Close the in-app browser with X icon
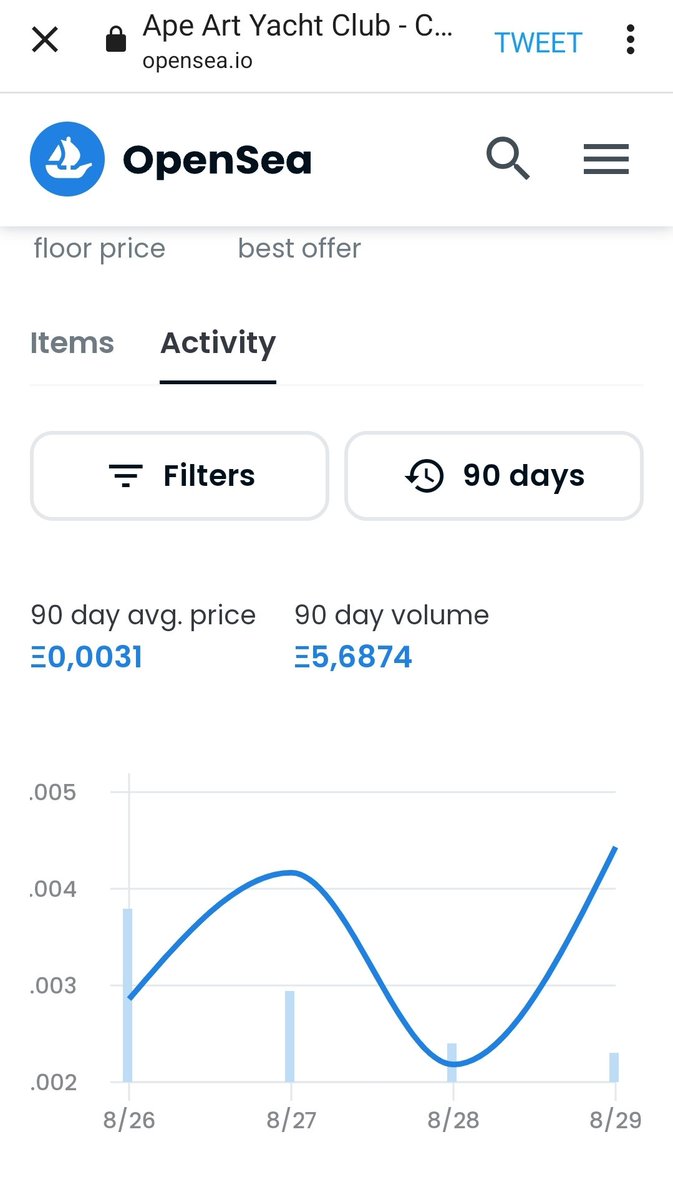The height and width of the screenshot is (1200, 673). coord(45,40)
